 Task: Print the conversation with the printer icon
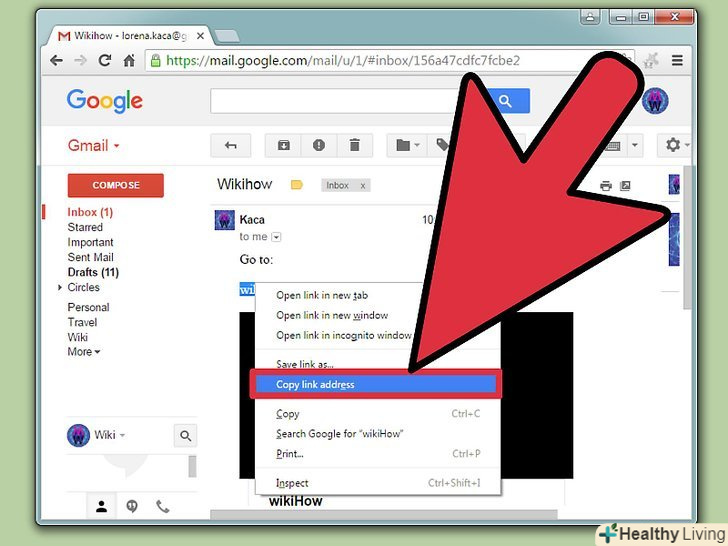(x=606, y=186)
